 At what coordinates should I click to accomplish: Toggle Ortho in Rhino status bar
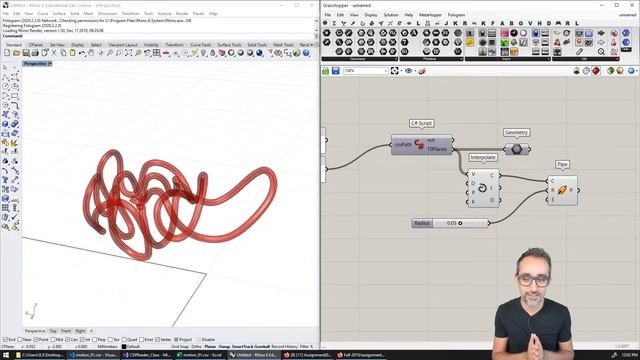[x=196, y=347]
